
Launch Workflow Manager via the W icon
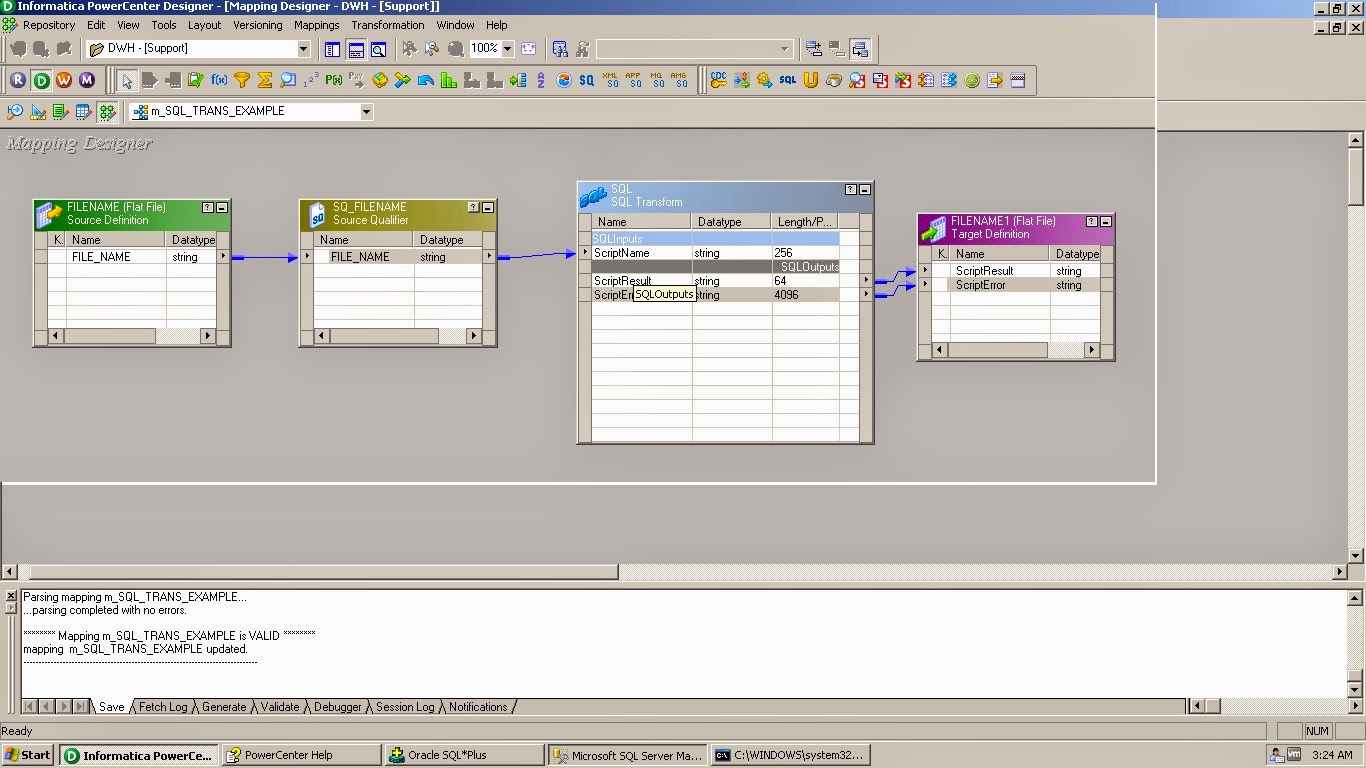(62, 81)
